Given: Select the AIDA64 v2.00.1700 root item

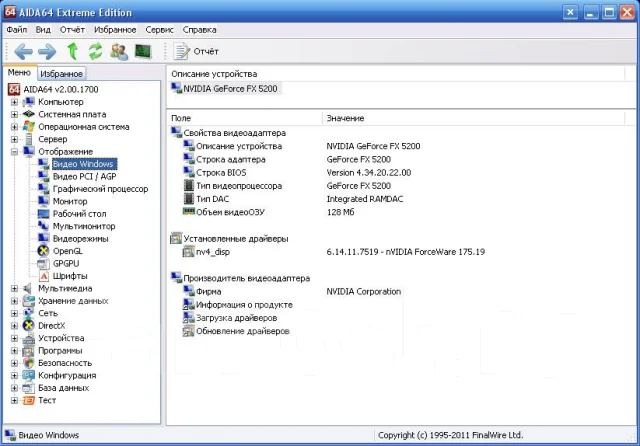Looking at the screenshot, I should pos(61,89).
